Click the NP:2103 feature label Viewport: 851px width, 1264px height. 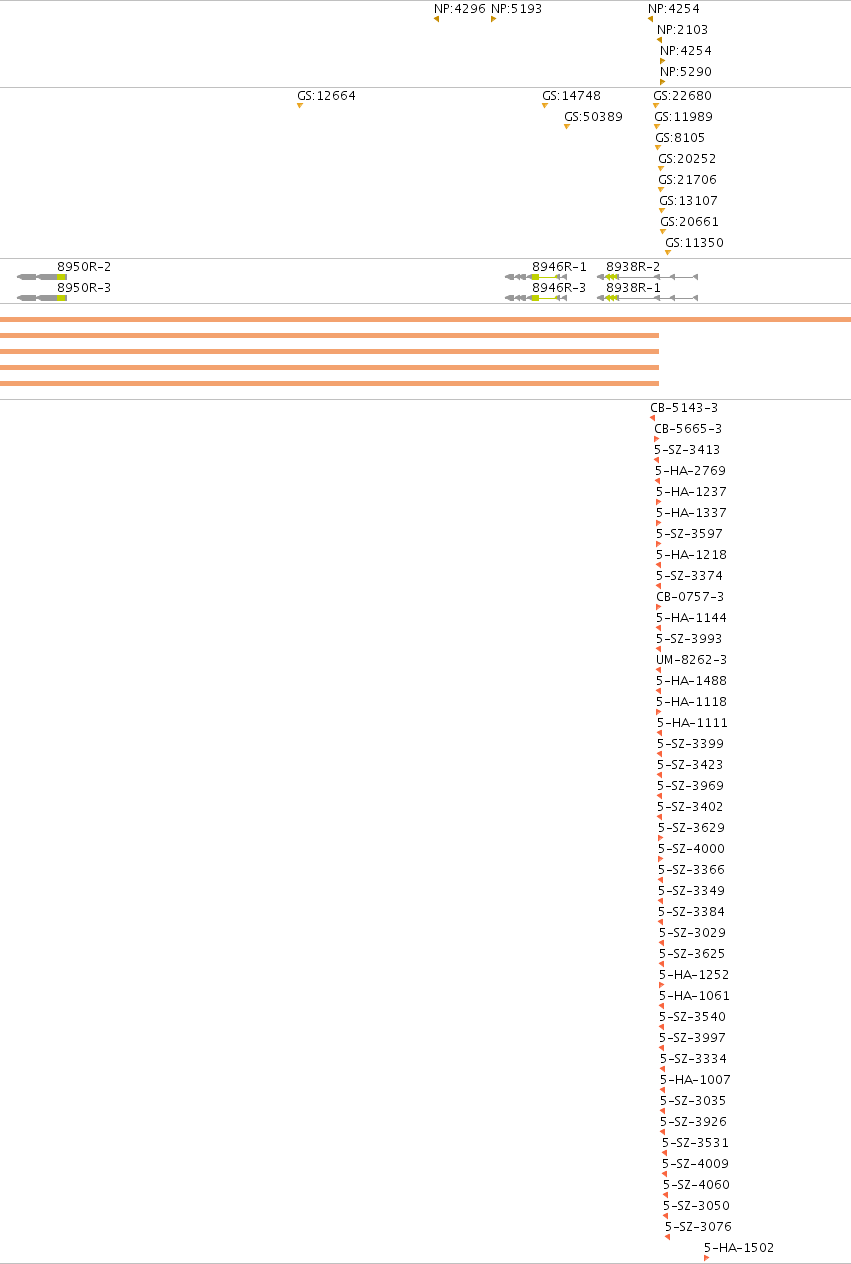click(x=682, y=30)
